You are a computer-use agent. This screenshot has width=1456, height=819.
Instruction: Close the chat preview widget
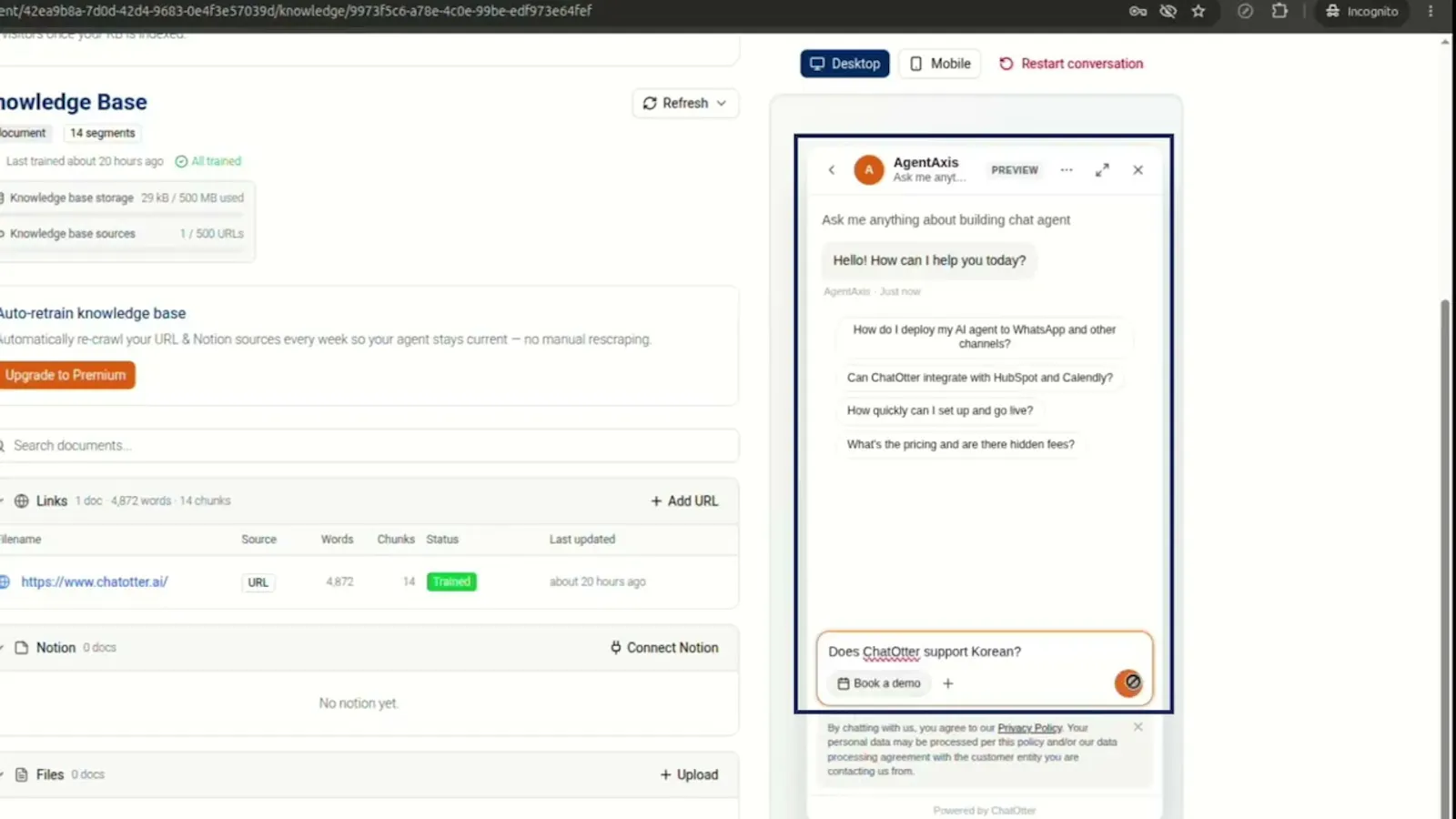click(x=1137, y=170)
